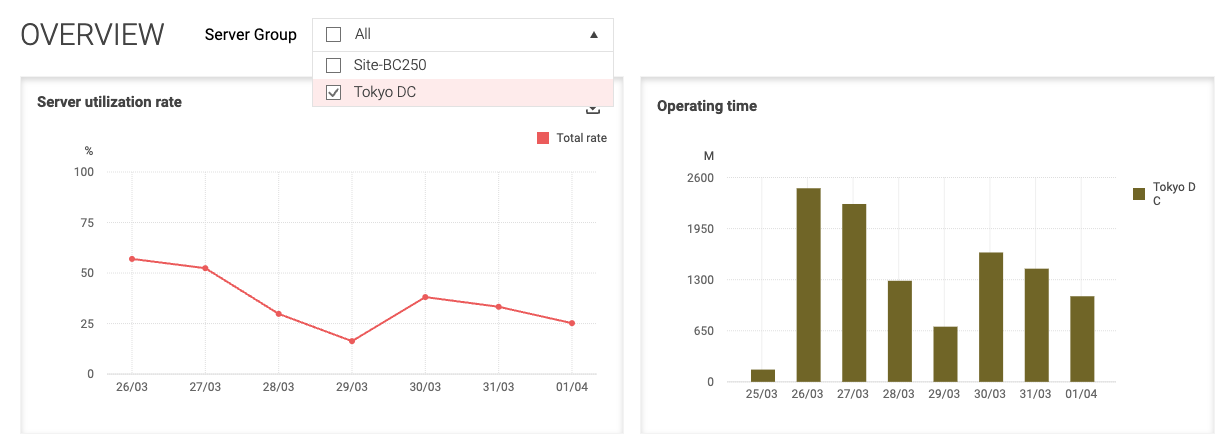The width and height of the screenshot is (1231, 447).
Task: Collapse the Server Group dropdown arrow
Action: pyautogui.click(x=593, y=35)
